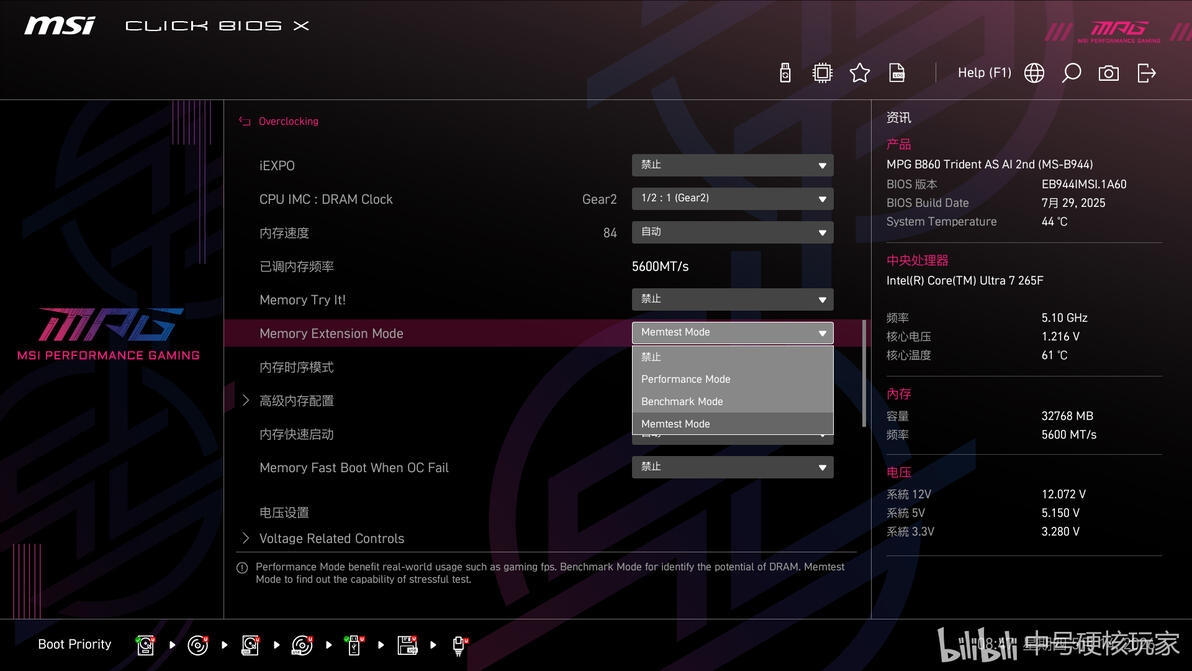Click the info icon beside help description
Screen dimensions: 1192x671
click(242, 568)
